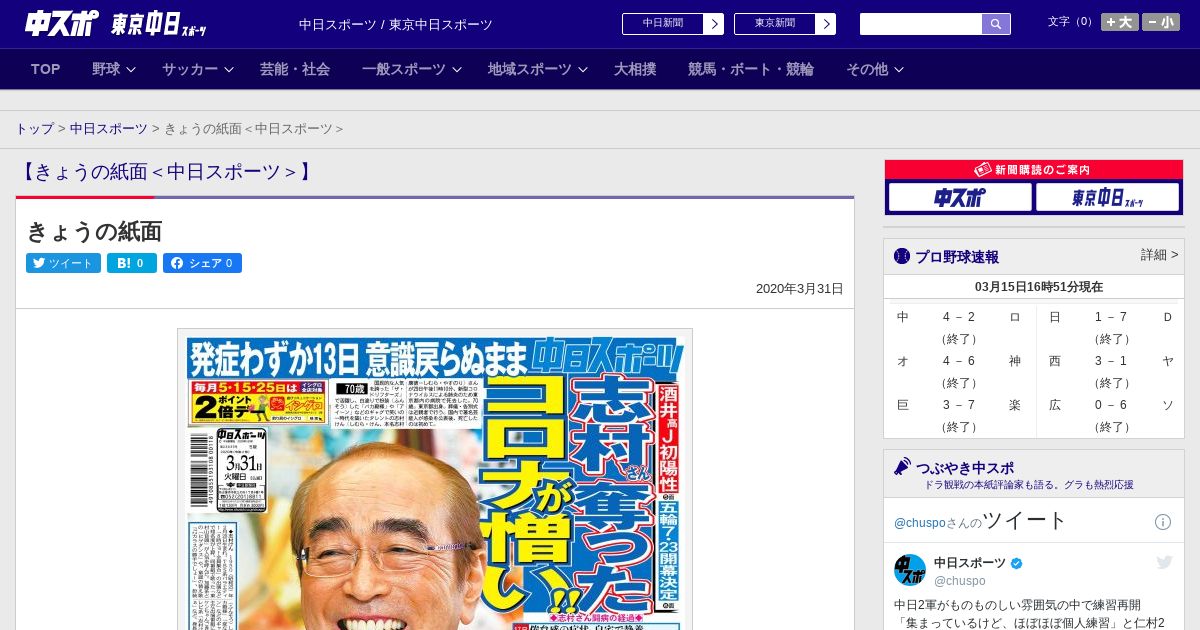The width and height of the screenshot is (1200, 630).
Task: Open the newspaper front page image
Action: (435, 480)
